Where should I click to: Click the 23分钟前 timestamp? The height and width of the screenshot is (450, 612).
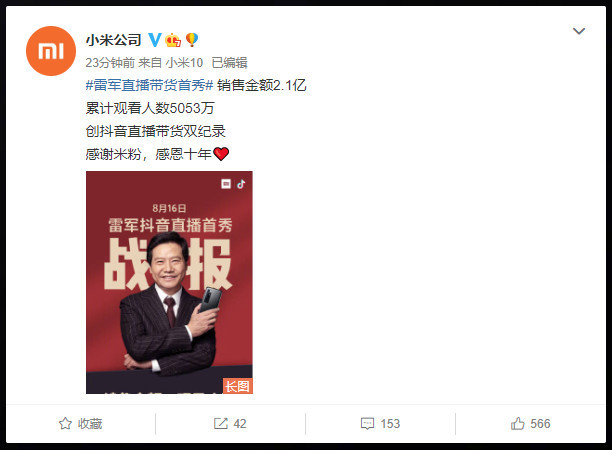click(110, 62)
